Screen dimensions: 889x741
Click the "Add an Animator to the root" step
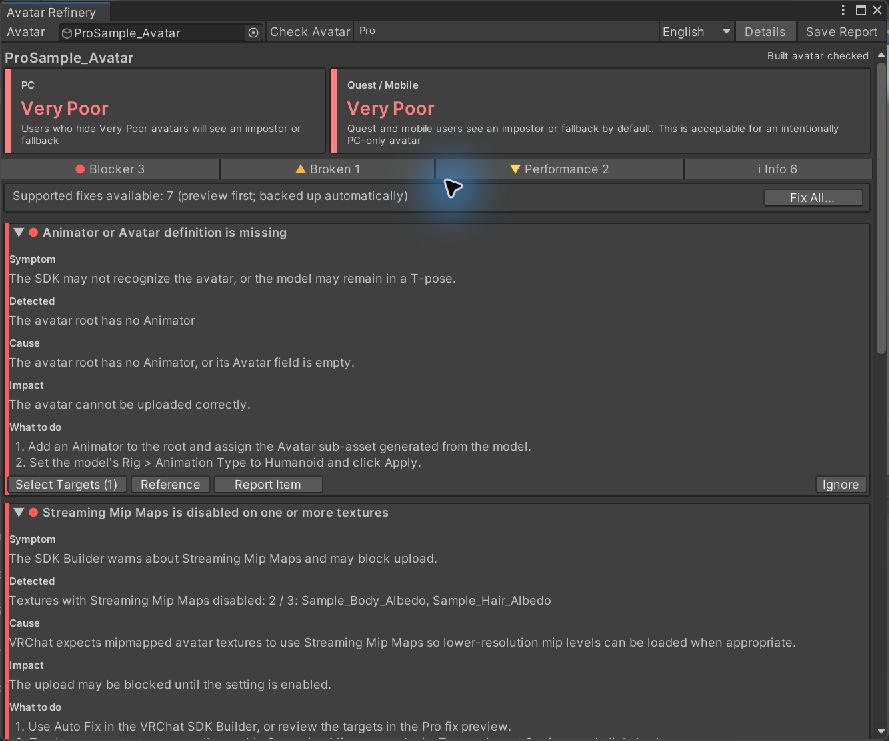(273, 447)
